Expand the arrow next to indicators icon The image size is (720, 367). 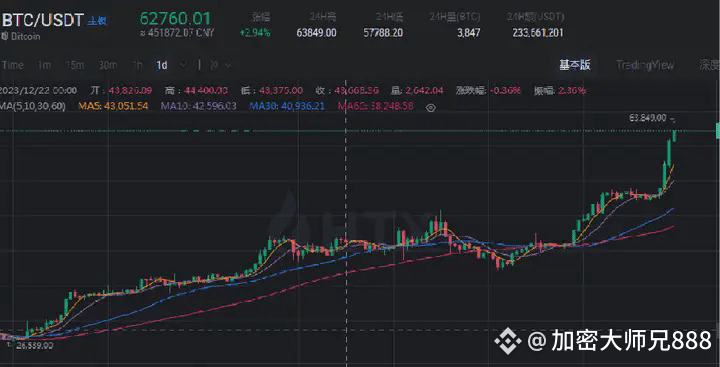tap(228, 66)
